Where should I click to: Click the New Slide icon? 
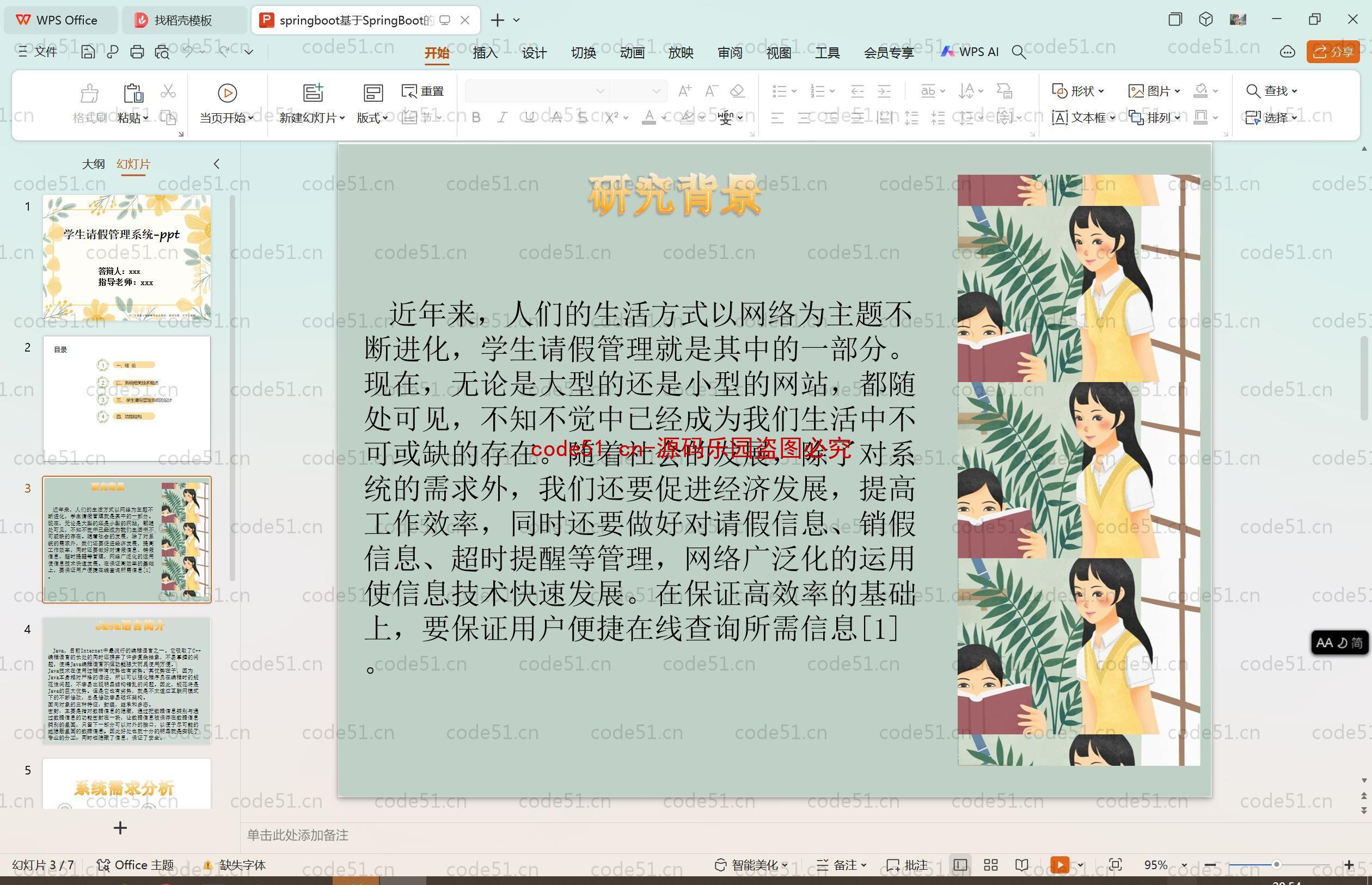coord(313,93)
